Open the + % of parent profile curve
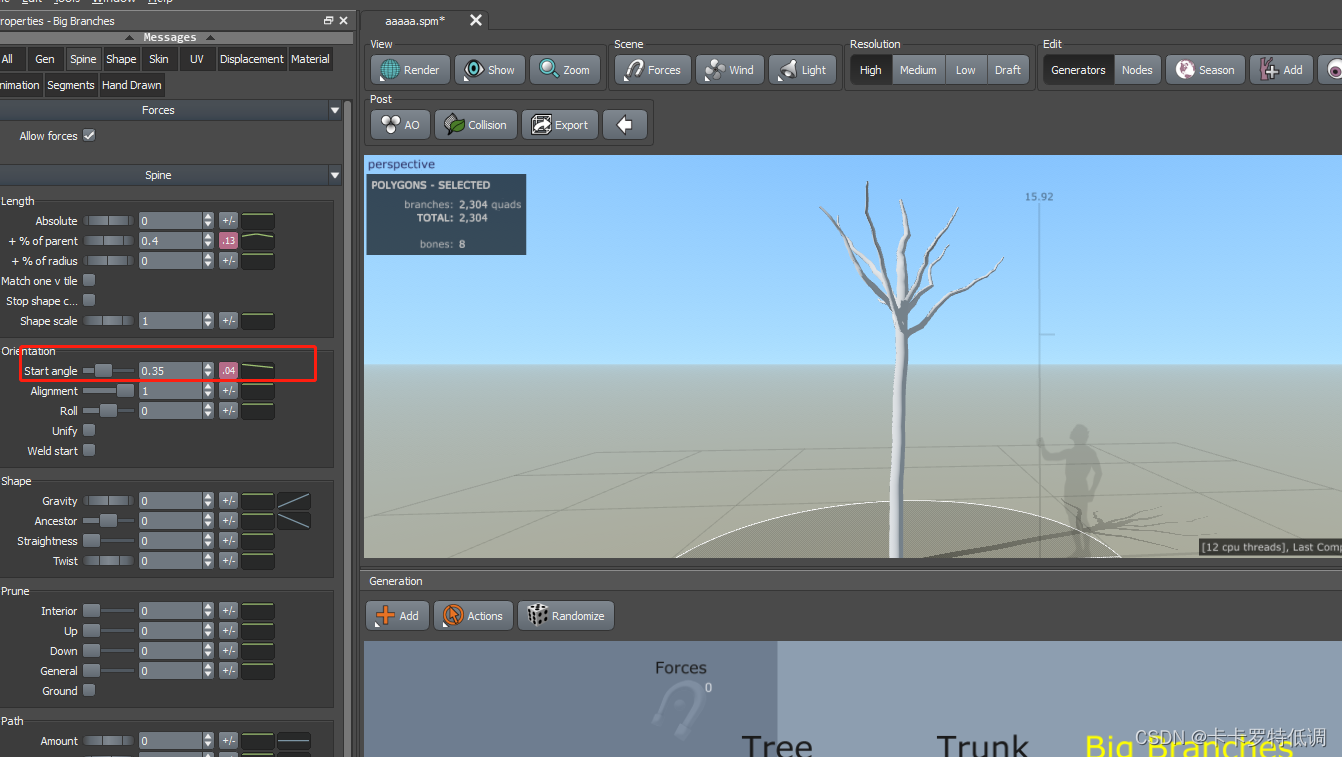The image size is (1342, 757). tap(258, 241)
